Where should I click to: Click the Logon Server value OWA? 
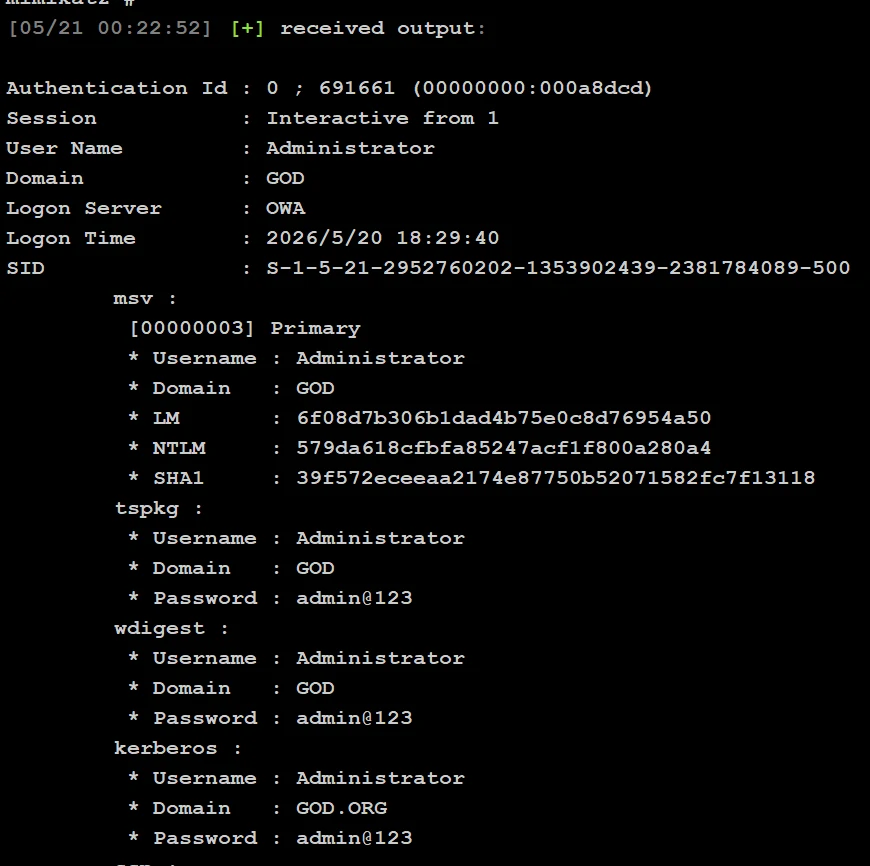pyautogui.click(x=285, y=208)
